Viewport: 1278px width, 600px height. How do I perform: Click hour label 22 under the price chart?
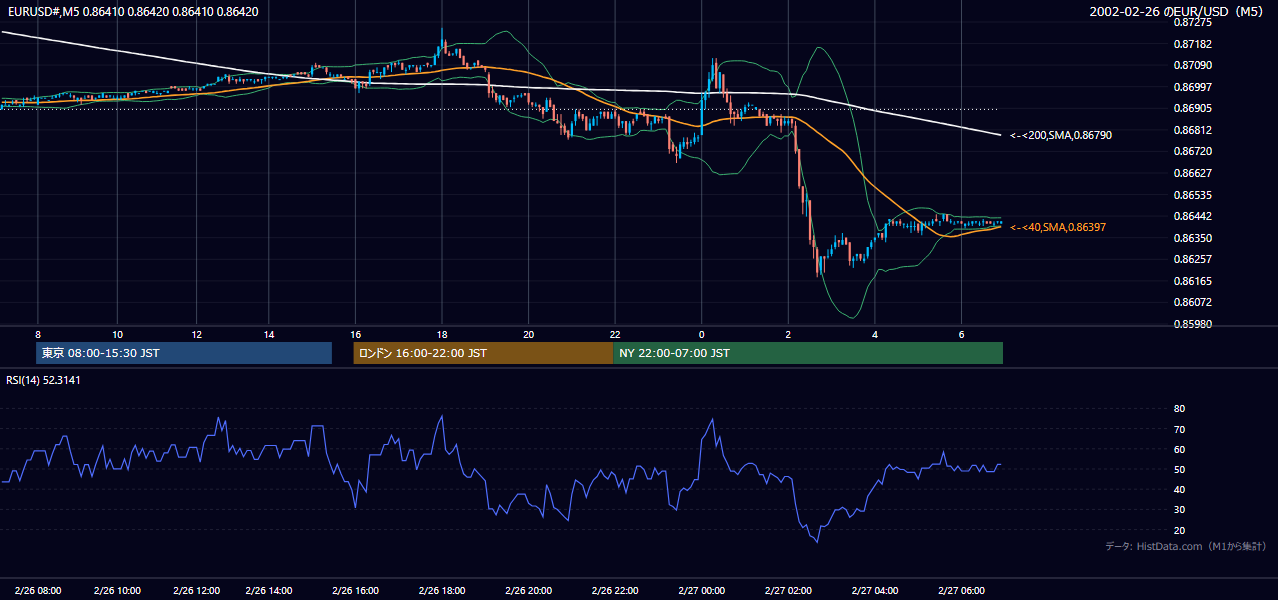point(615,334)
